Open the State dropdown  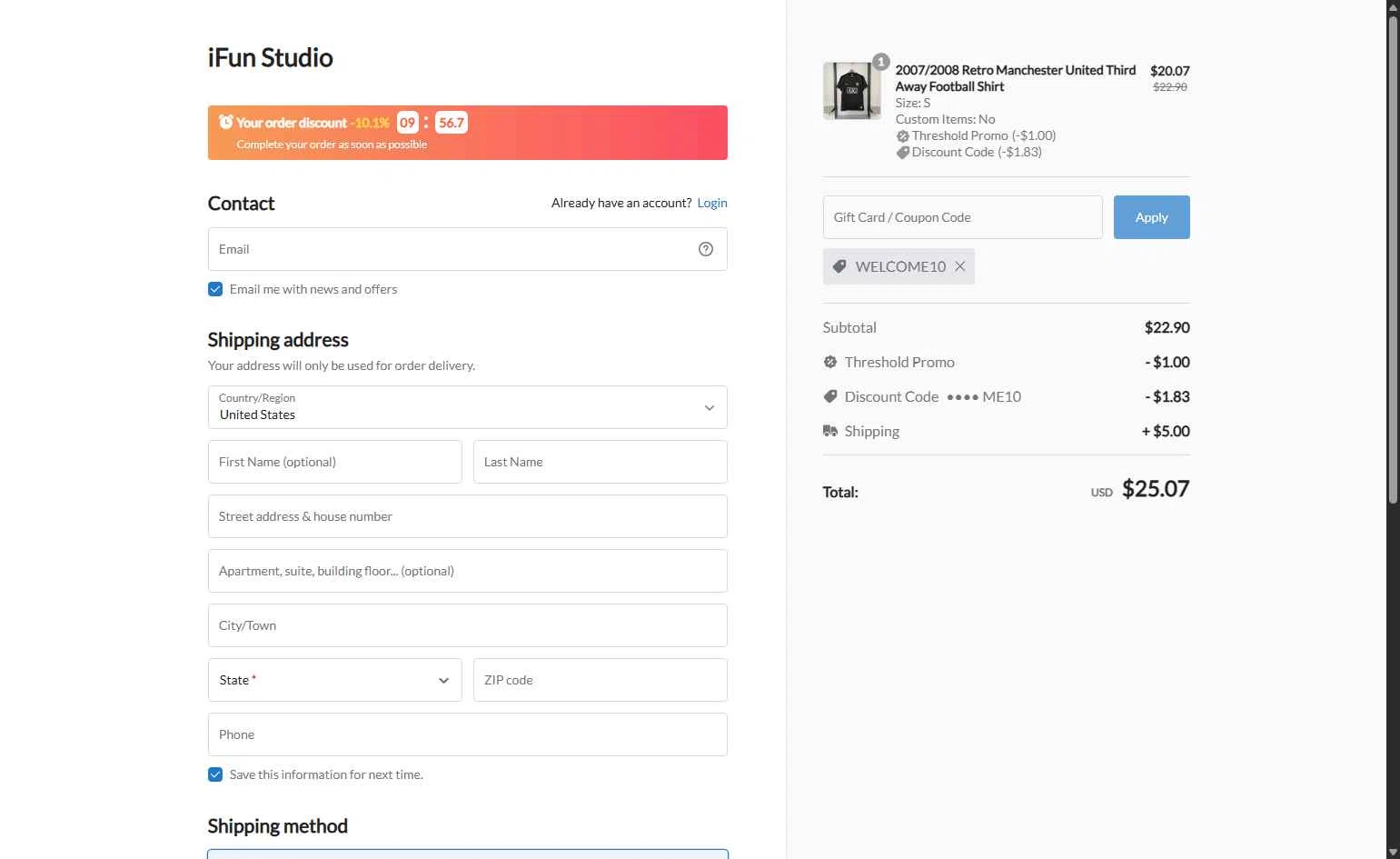(x=335, y=680)
